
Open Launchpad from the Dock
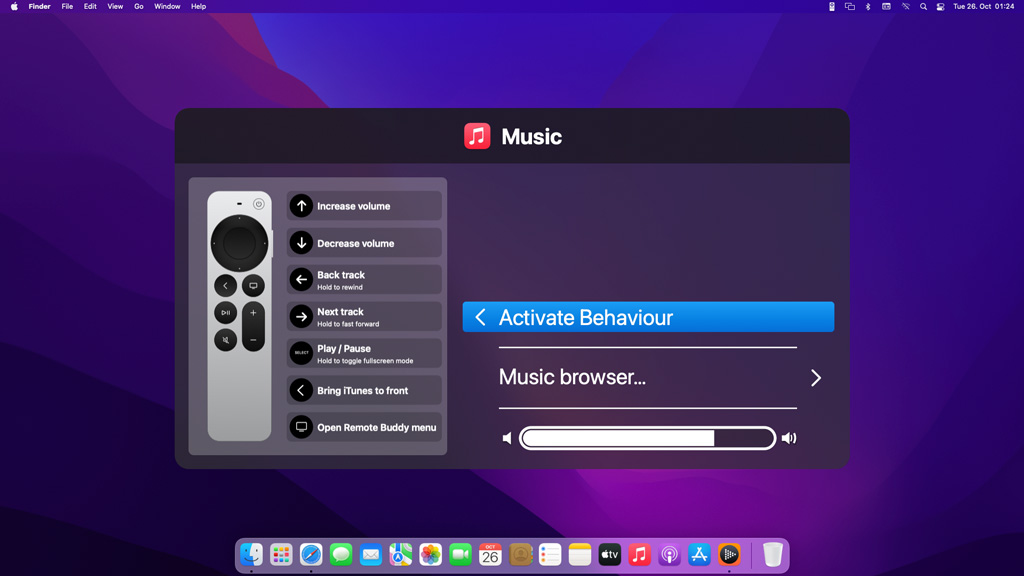pos(281,554)
